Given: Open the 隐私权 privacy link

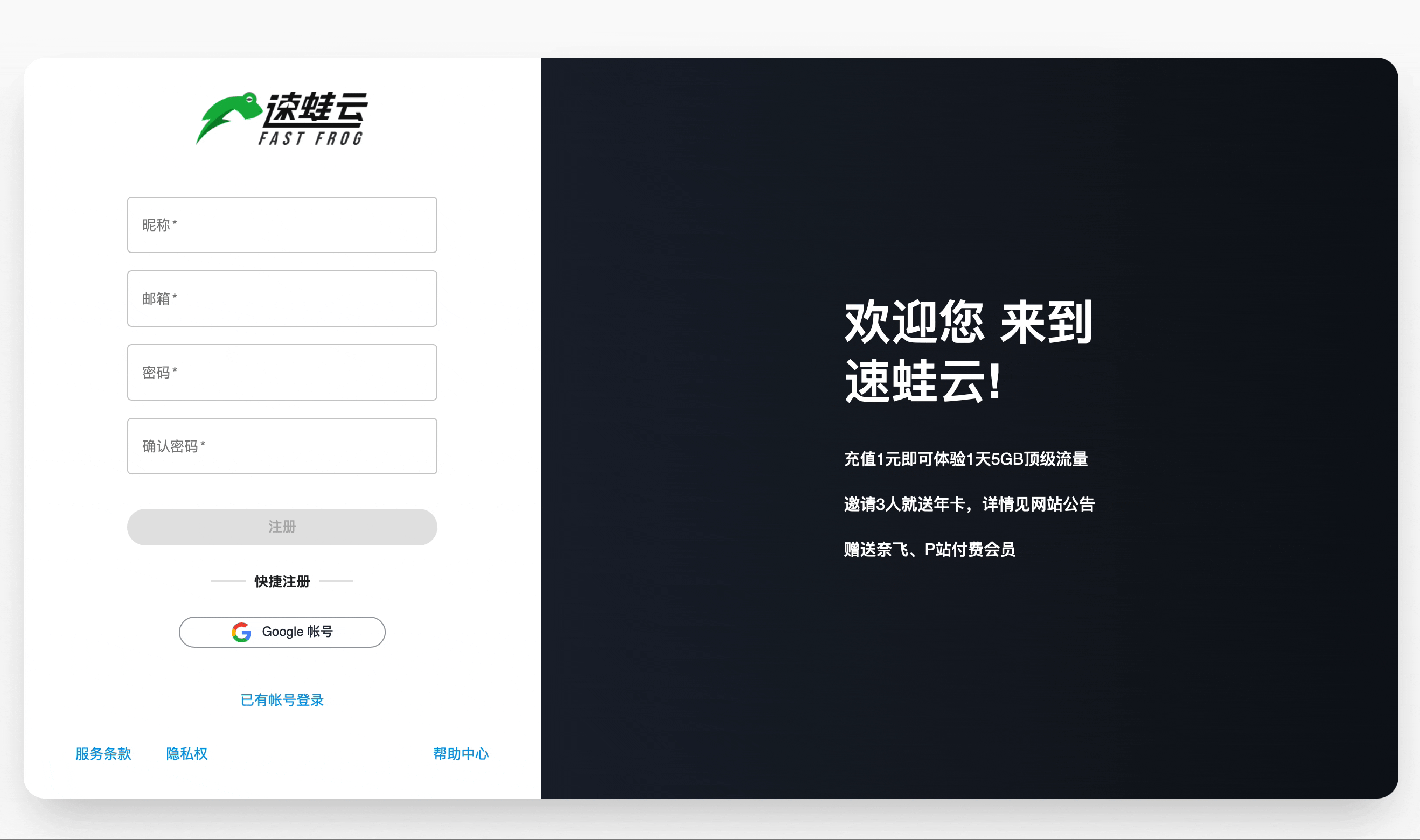Looking at the screenshot, I should 186,753.
